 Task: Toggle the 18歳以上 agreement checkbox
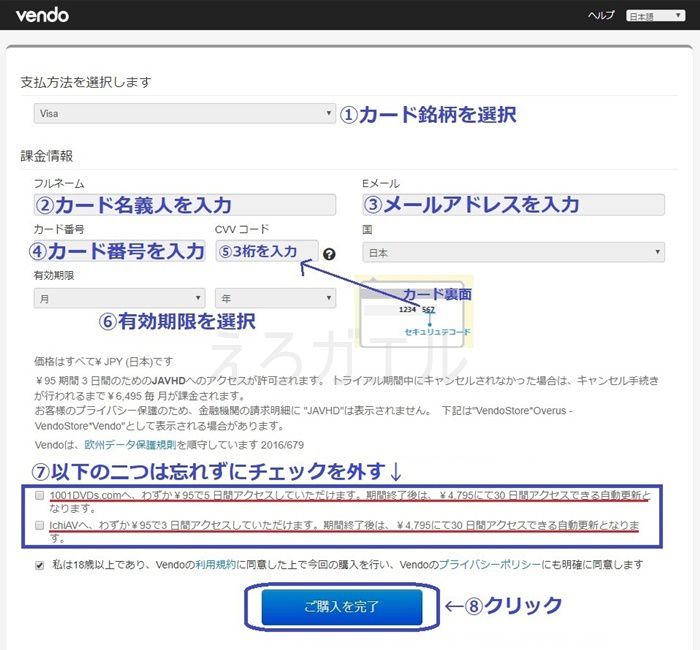(40, 566)
